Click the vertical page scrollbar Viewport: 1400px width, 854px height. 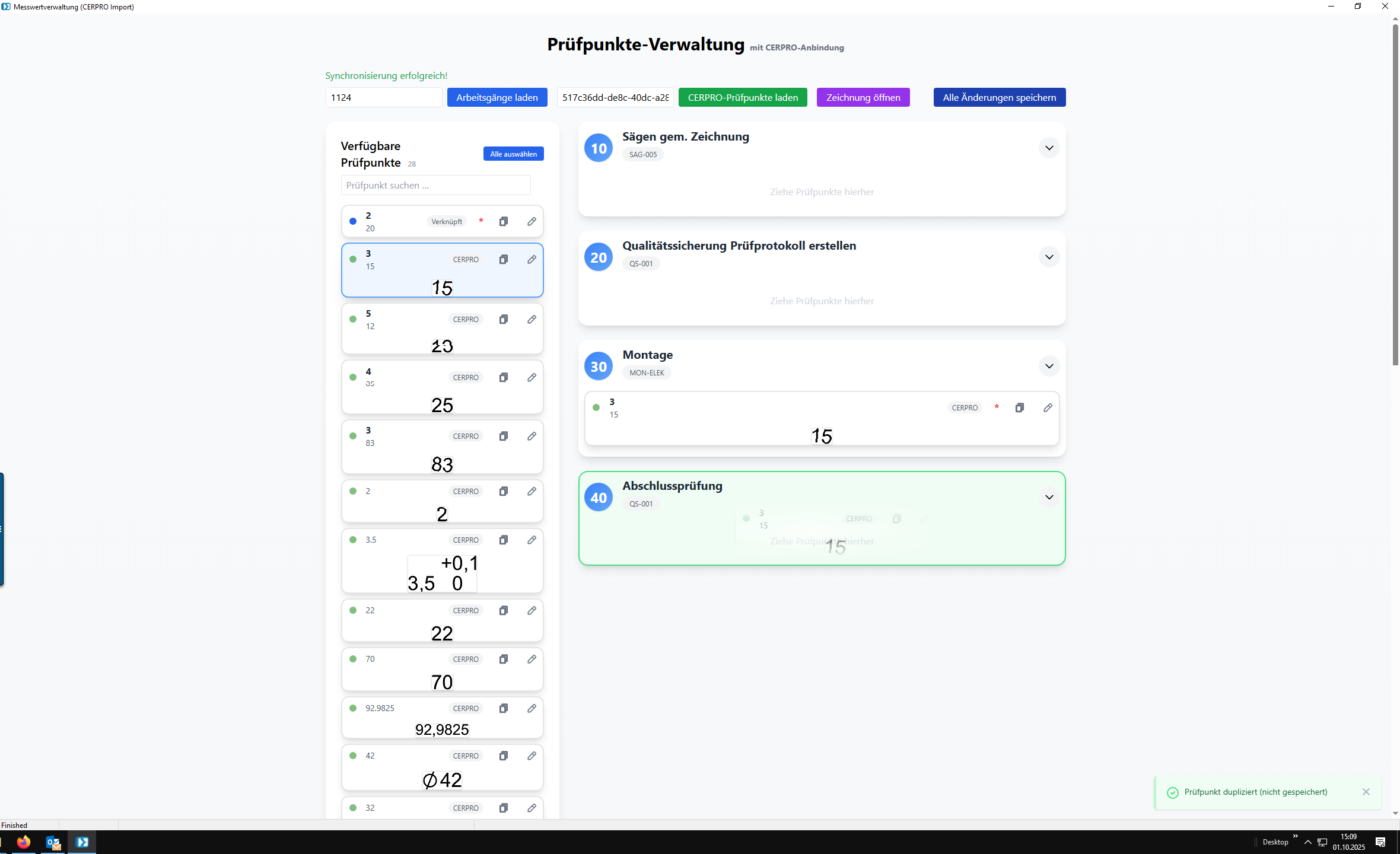pos(1395,196)
